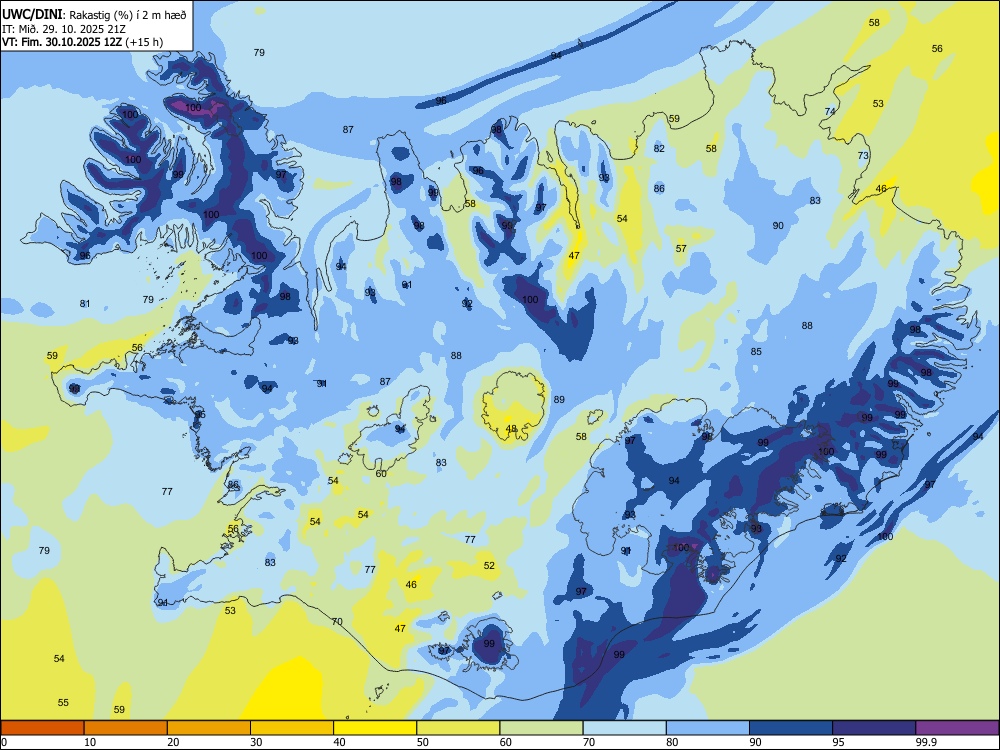Click the humidity value 55 over the ocean

pos(63,703)
